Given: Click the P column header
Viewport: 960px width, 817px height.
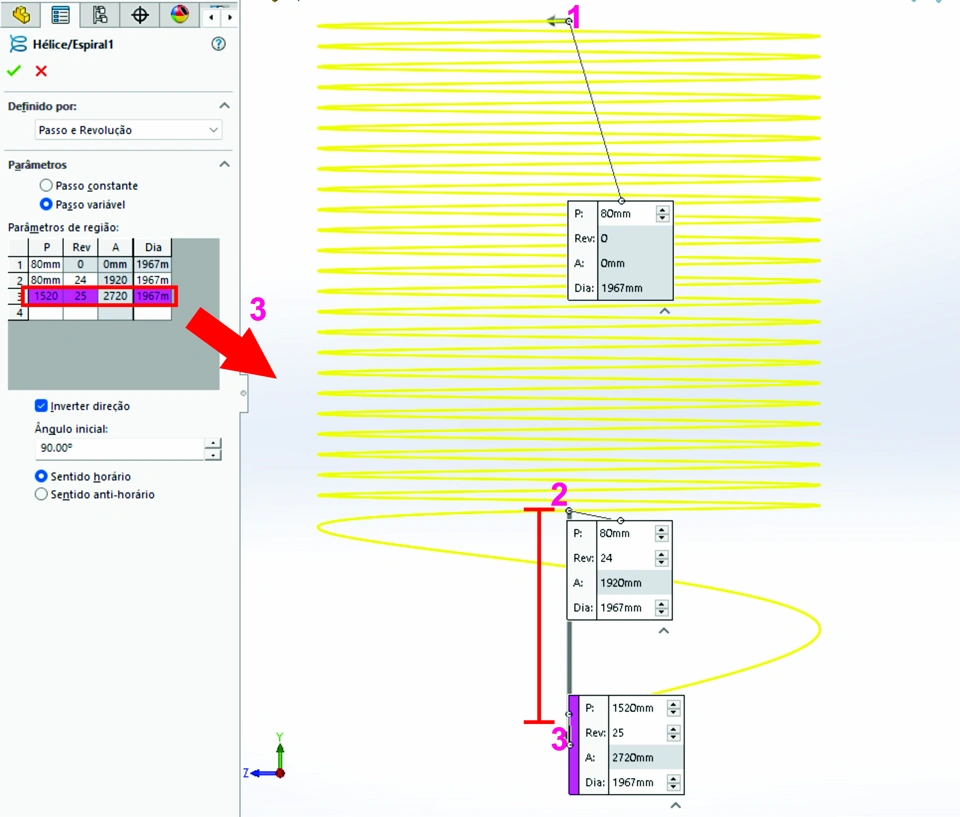Looking at the screenshot, I should coord(46,247).
